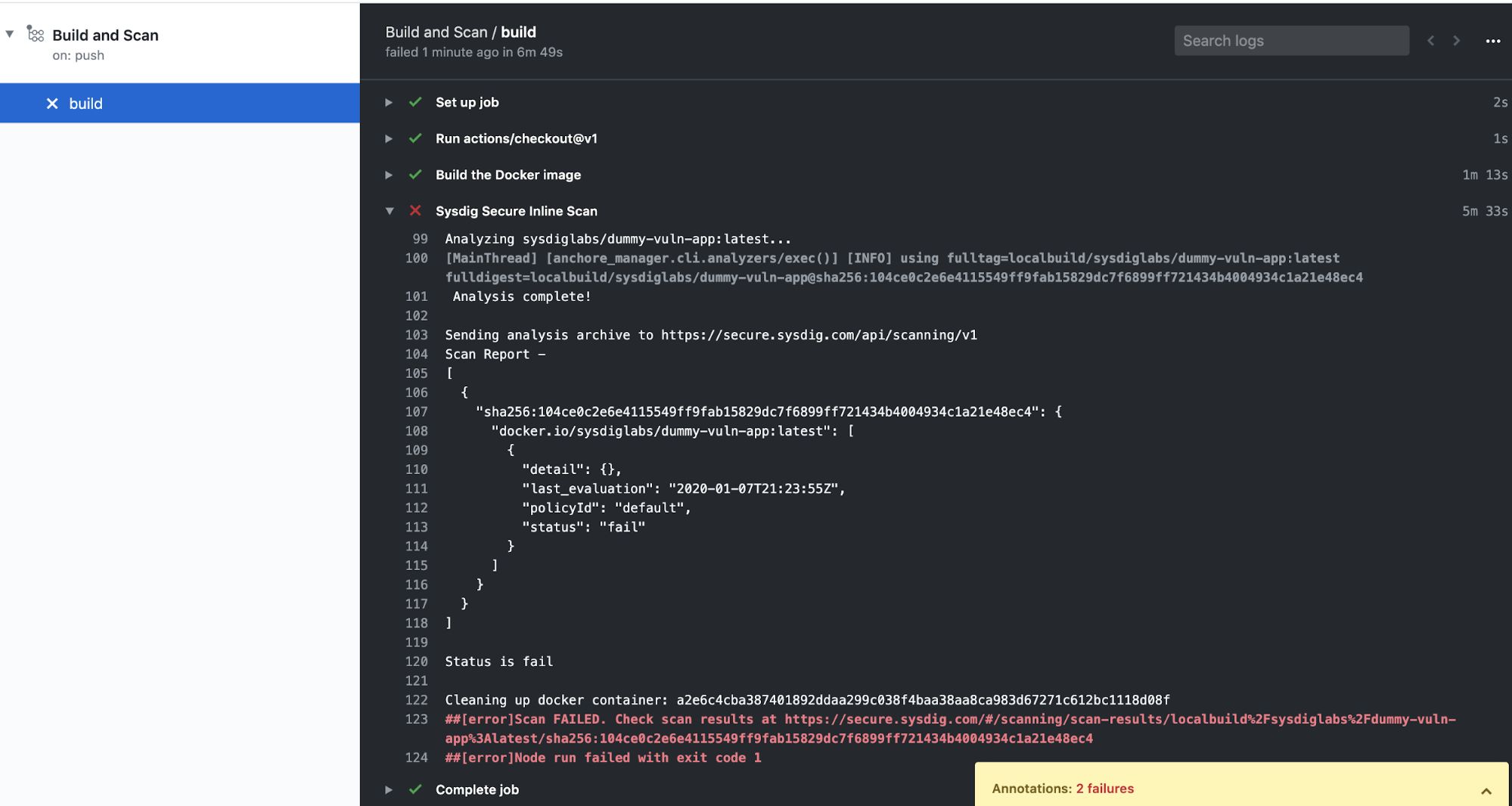Image resolution: width=1512 pixels, height=806 pixels.
Task: Go to previous search result arrow
Action: point(1430,41)
